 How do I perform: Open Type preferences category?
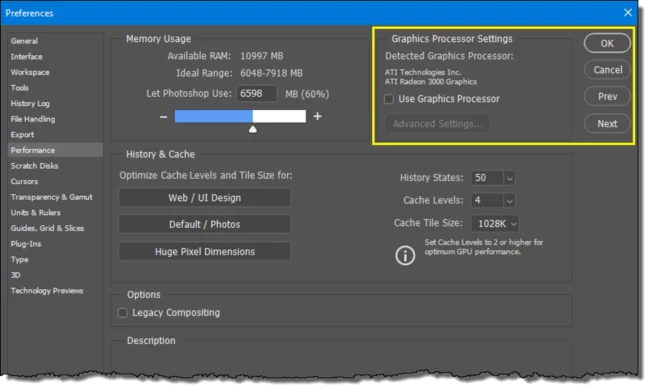[55, 260]
